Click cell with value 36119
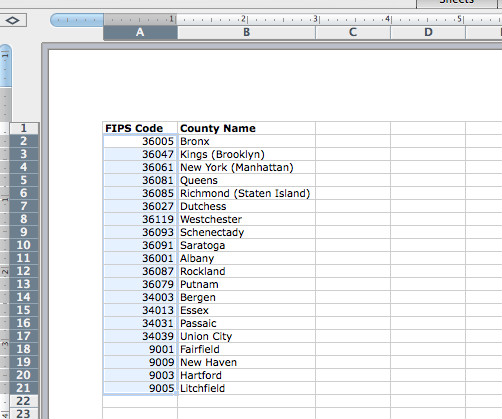 point(140,219)
